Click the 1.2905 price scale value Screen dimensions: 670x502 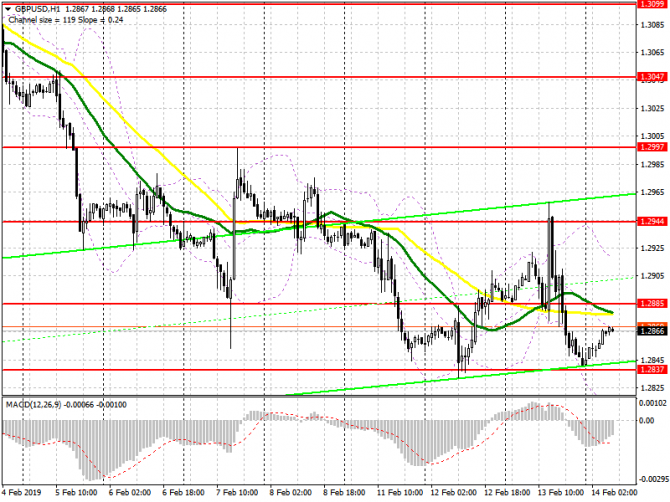(653, 276)
